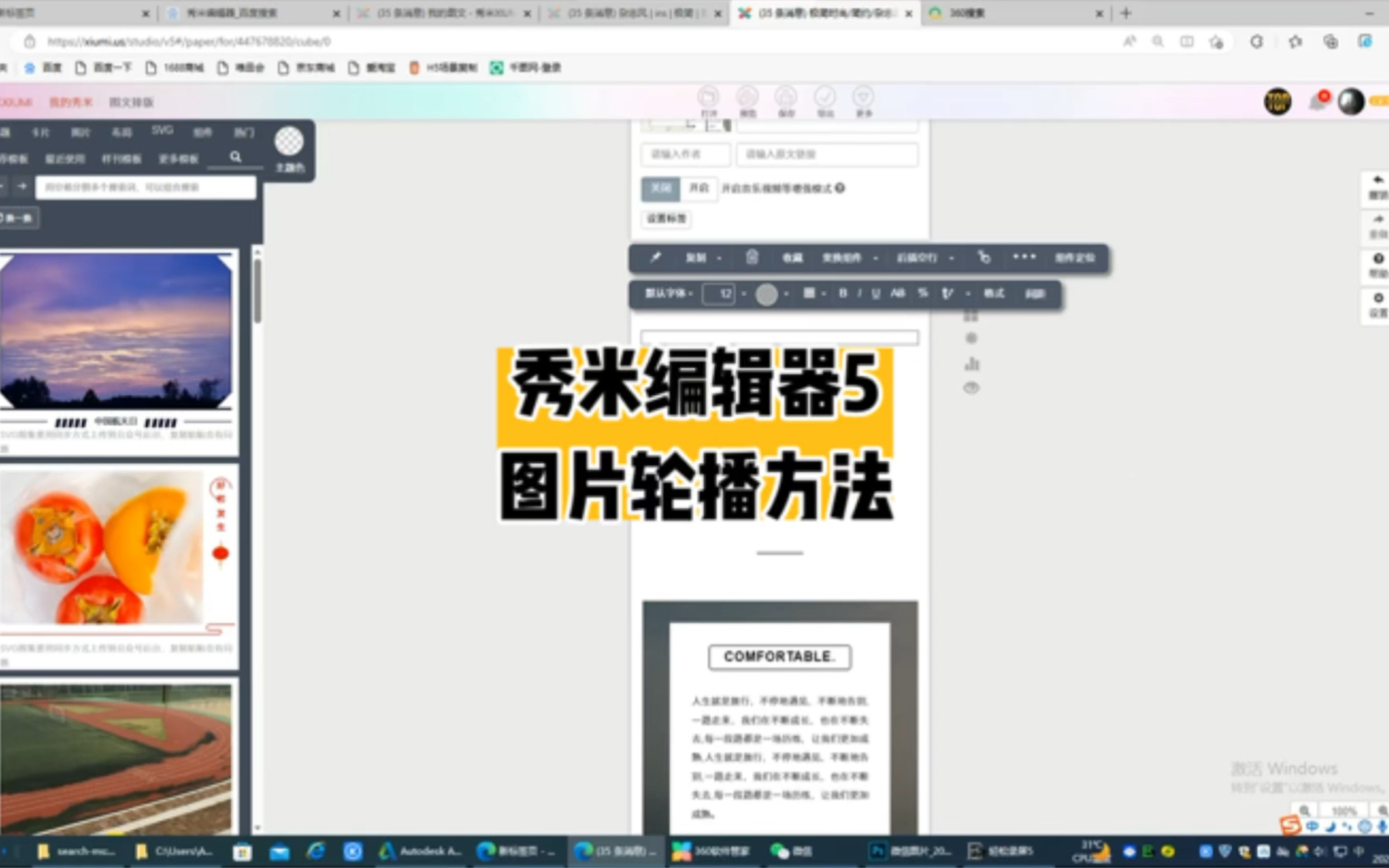Click the theme color checkered swatch

[289, 141]
